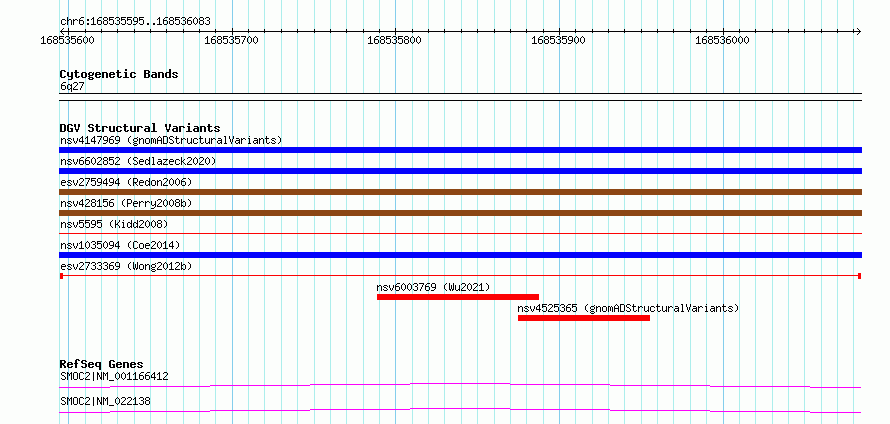The image size is (890, 424).
Task: Click the 168536000 ruler coordinate
Action: pos(722,40)
